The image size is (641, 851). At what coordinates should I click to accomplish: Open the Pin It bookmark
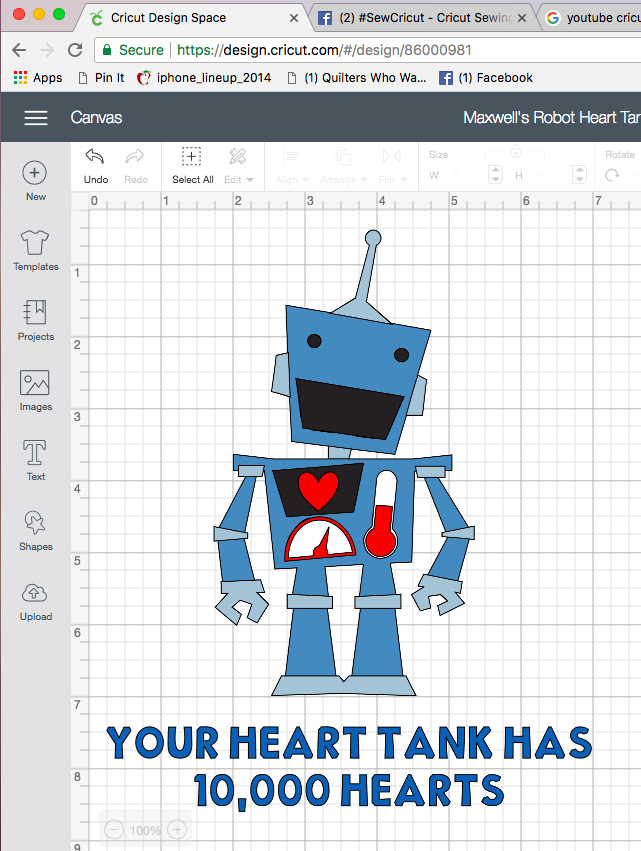[x=101, y=78]
